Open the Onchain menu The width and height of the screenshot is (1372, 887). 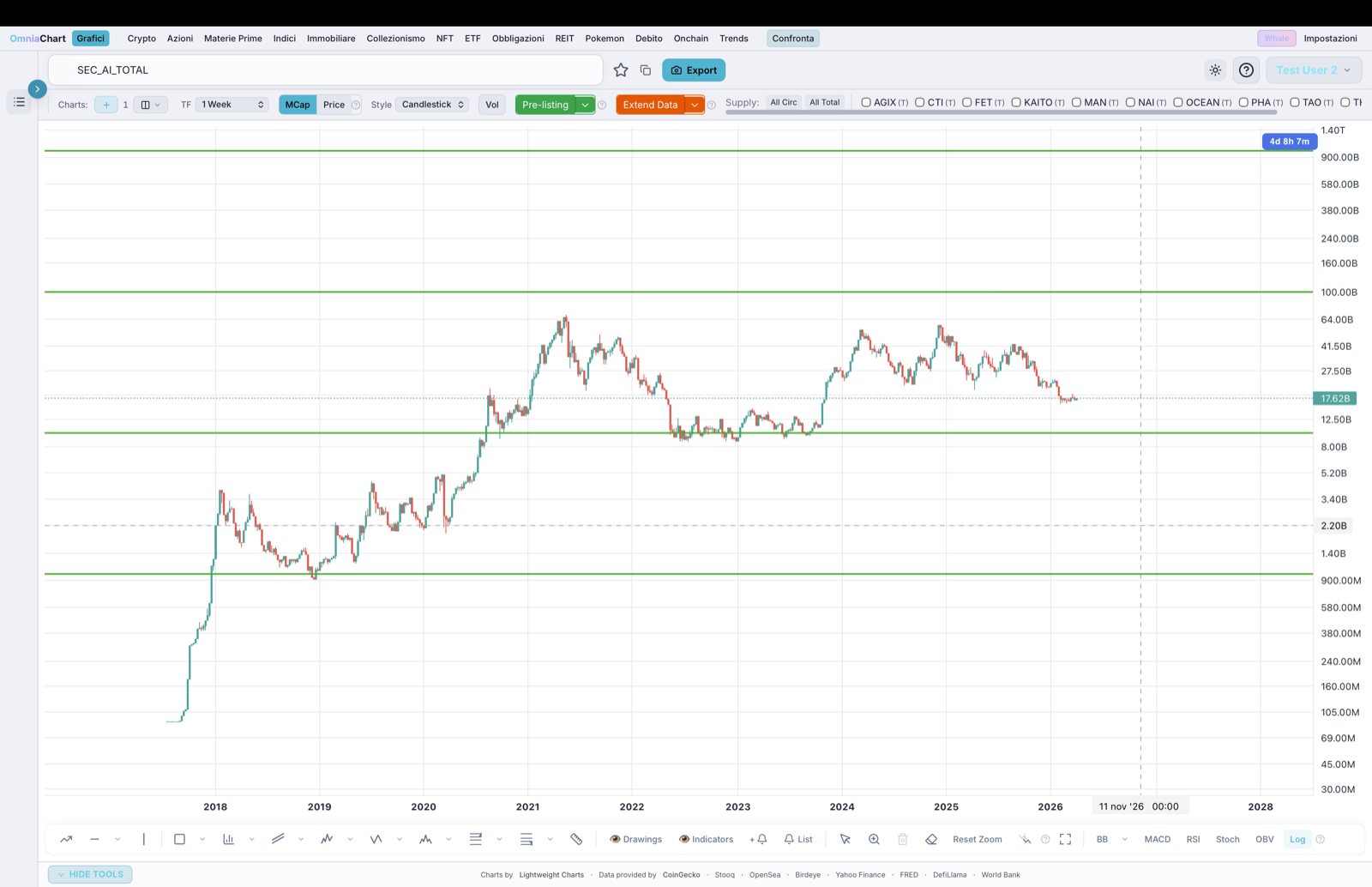(691, 39)
